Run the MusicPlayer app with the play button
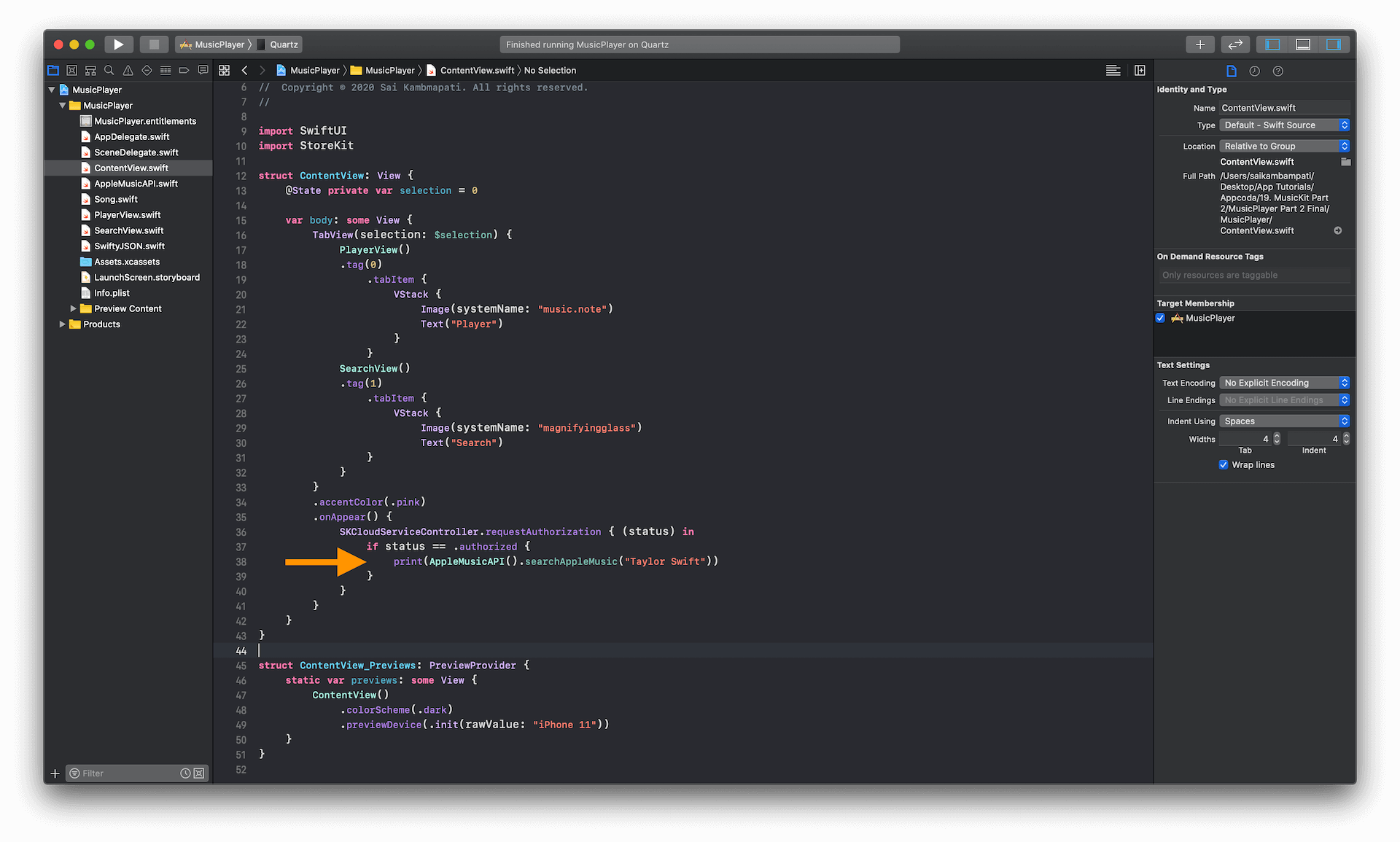The image size is (1400, 842). [x=118, y=44]
